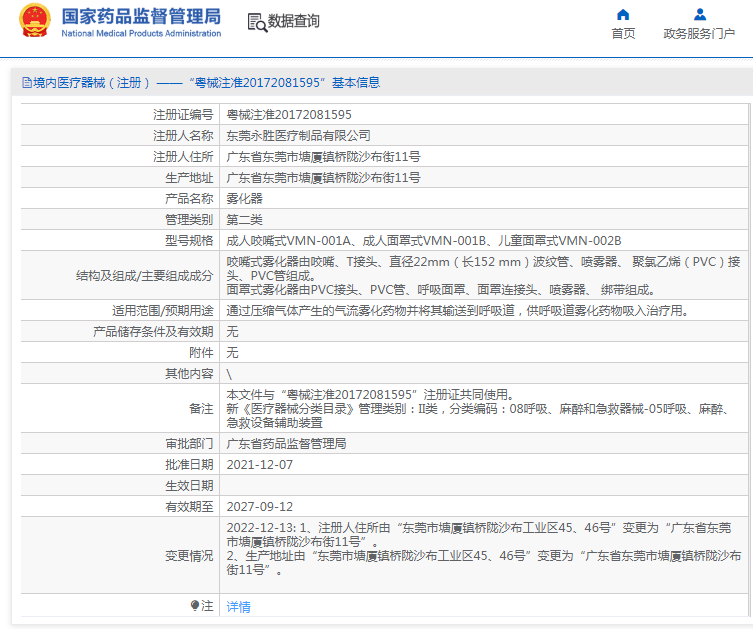
Task: Click approval date 2021-12-07
Action: [x=260, y=464]
